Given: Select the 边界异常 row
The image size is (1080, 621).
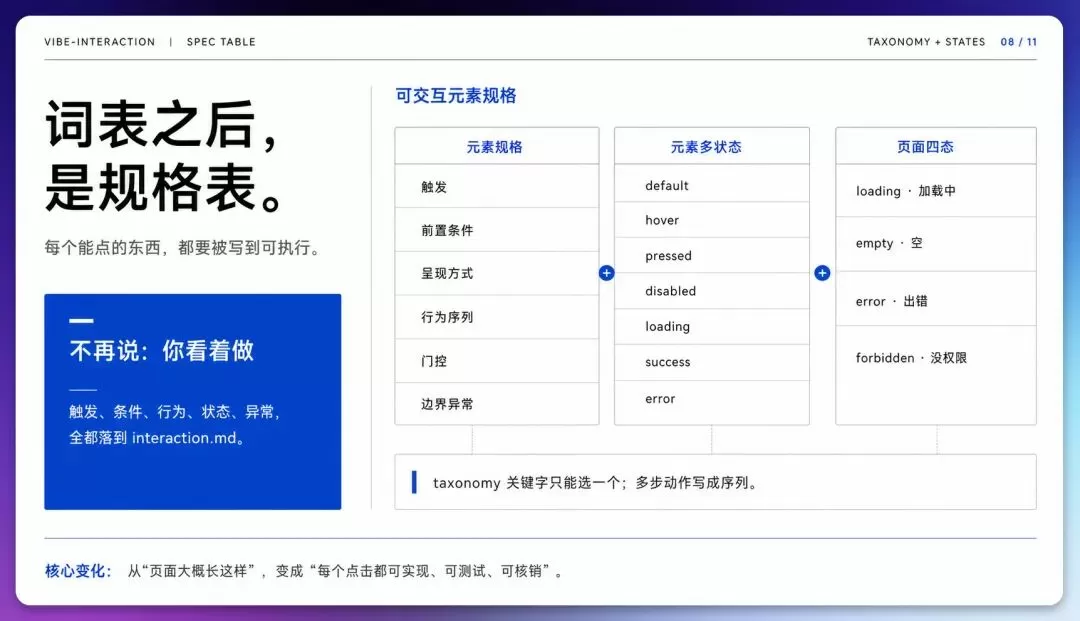Looking at the screenshot, I should pyautogui.click(x=497, y=404).
